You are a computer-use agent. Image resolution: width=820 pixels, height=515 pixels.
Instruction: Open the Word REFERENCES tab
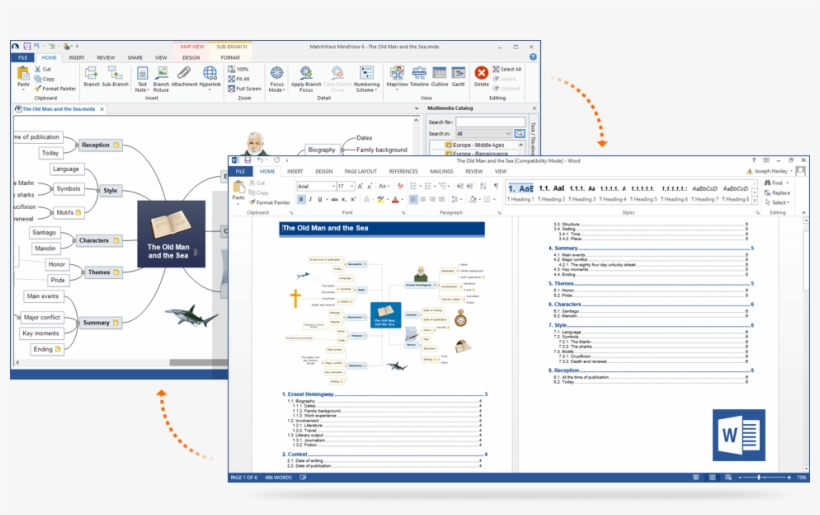coord(403,171)
